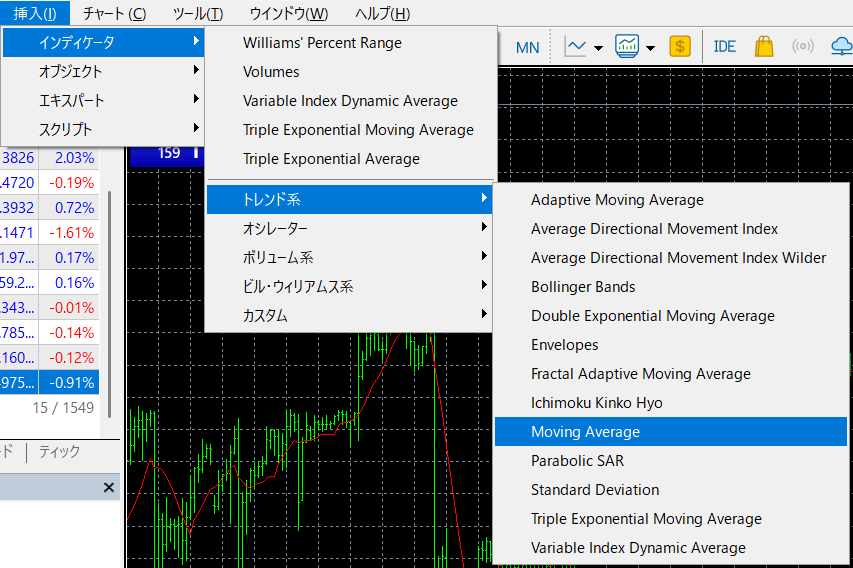Screen dimensions: 853x568
Task: Expand the スクリプト submenu
Action: point(103,129)
